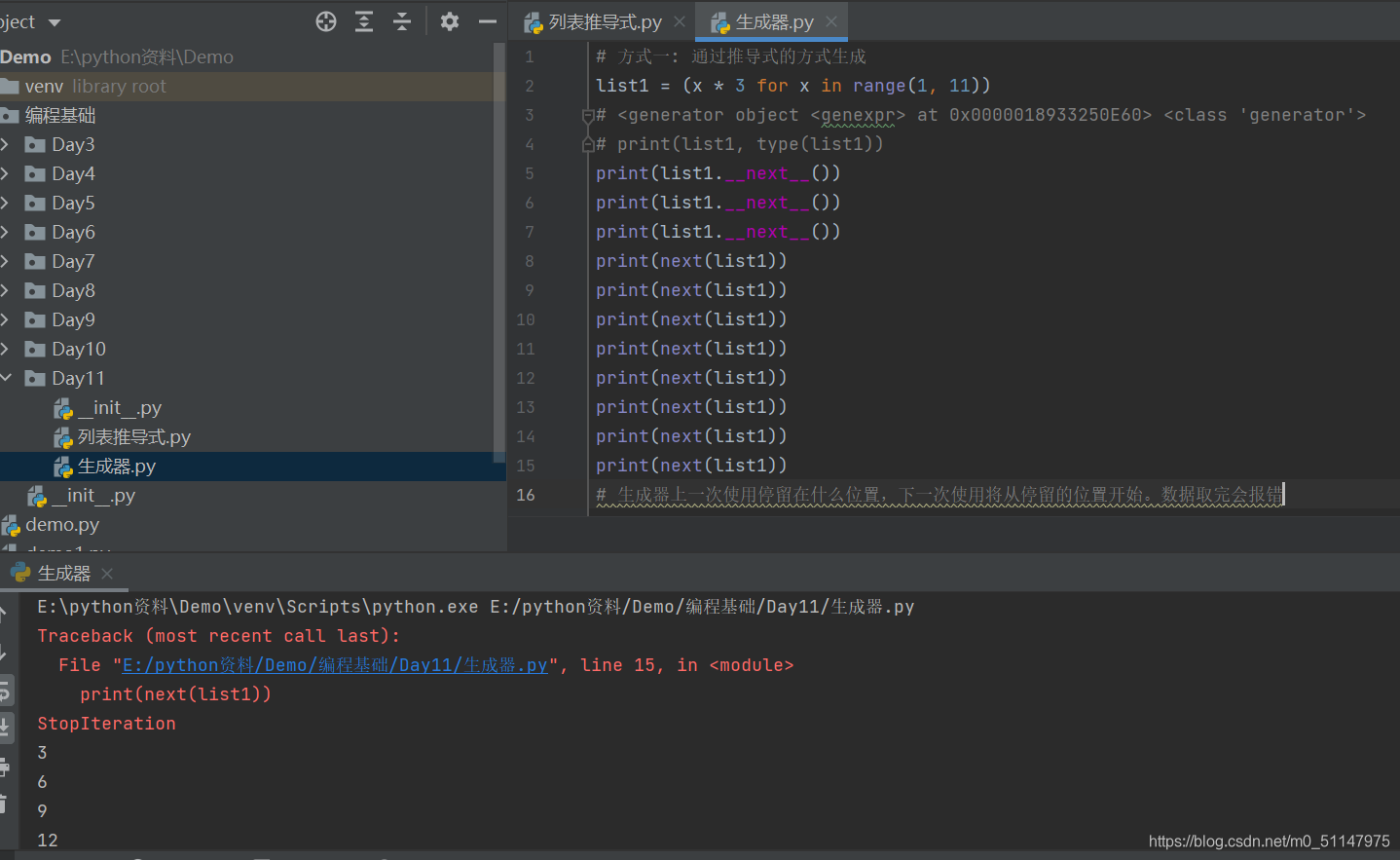Close the 列表推导式.py editor tab
Screen dimensions: 1400x860
(680, 21)
